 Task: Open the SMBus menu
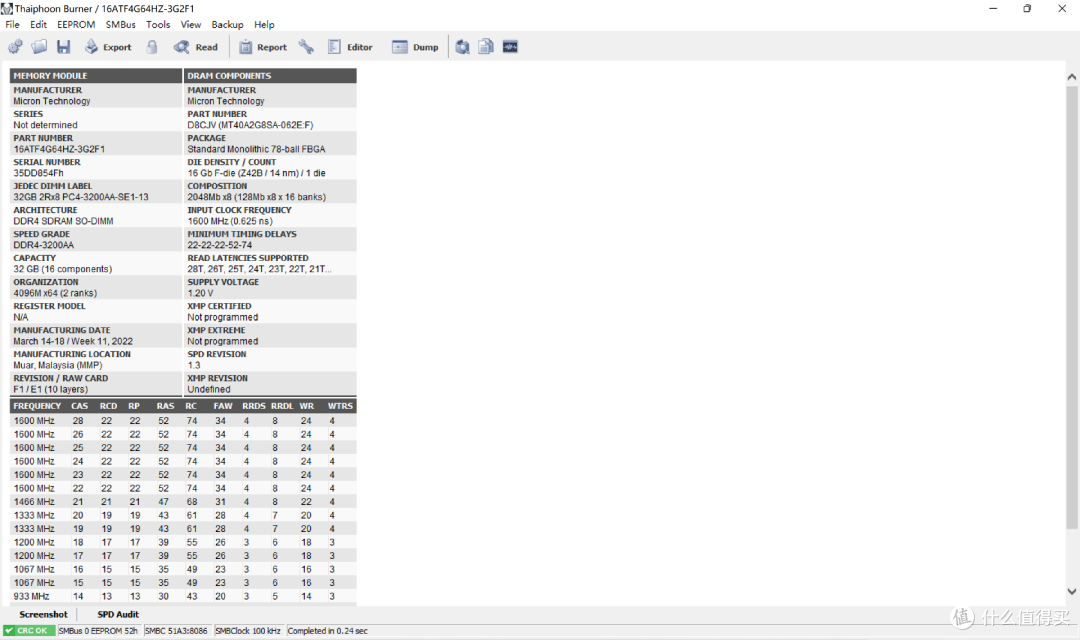(121, 24)
